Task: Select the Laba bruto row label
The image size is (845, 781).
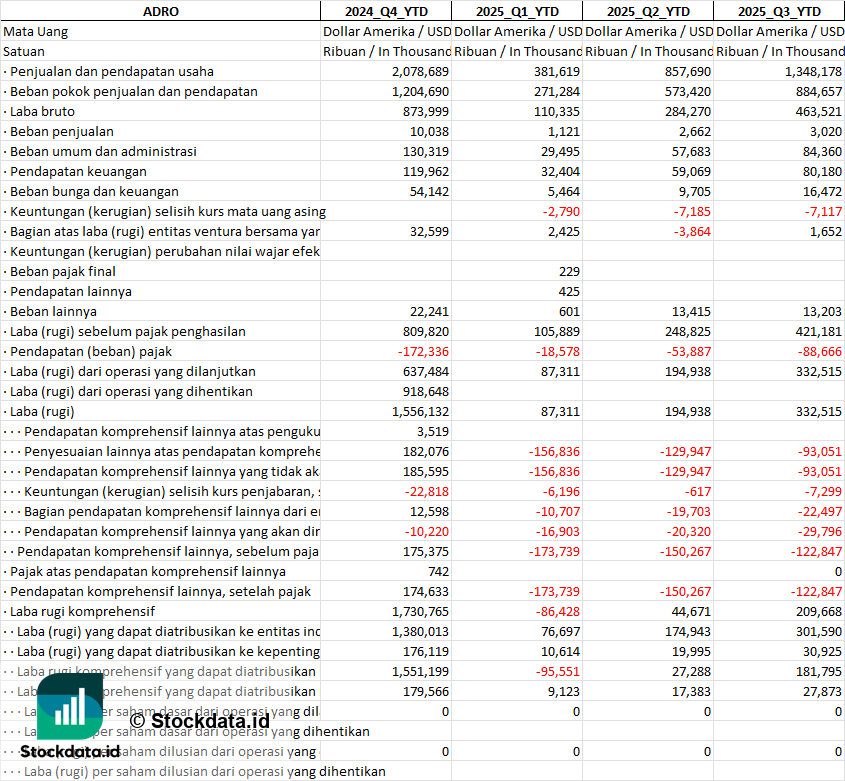Action: (42, 111)
